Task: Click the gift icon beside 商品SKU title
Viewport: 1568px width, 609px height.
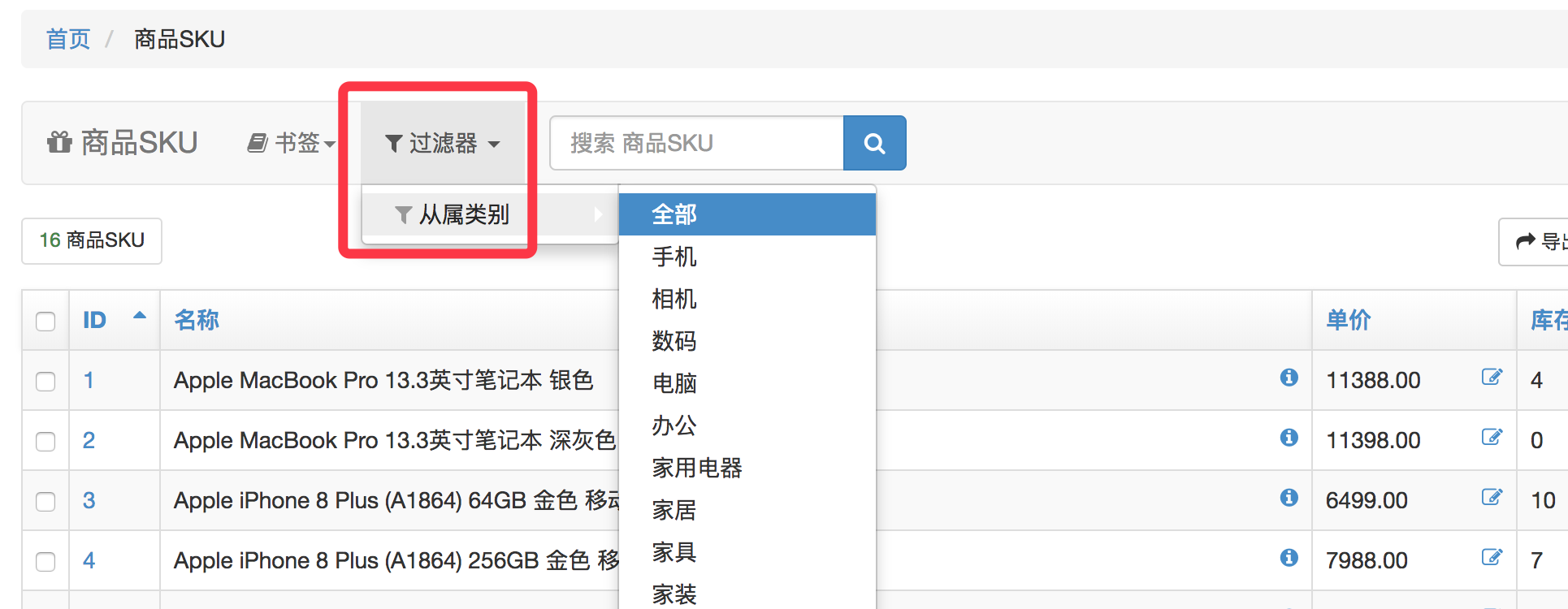Action: point(59,142)
